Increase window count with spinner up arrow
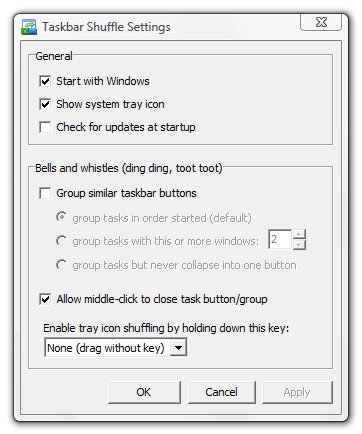The height and width of the screenshot is (434, 362). [x=299, y=234]
